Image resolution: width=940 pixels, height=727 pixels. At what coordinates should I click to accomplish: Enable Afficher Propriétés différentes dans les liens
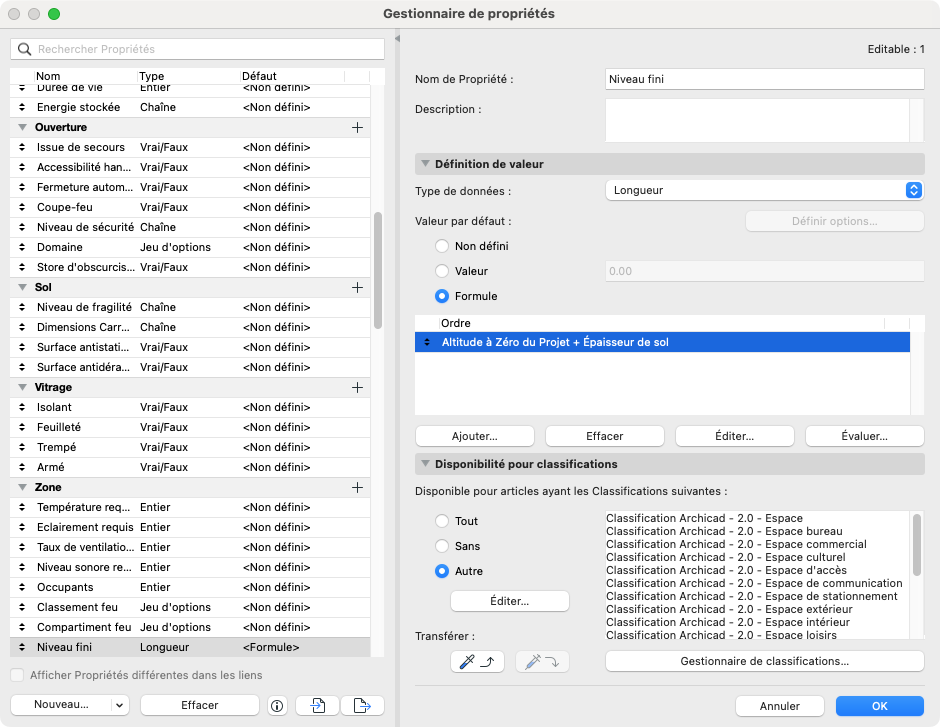coord(17,675)
